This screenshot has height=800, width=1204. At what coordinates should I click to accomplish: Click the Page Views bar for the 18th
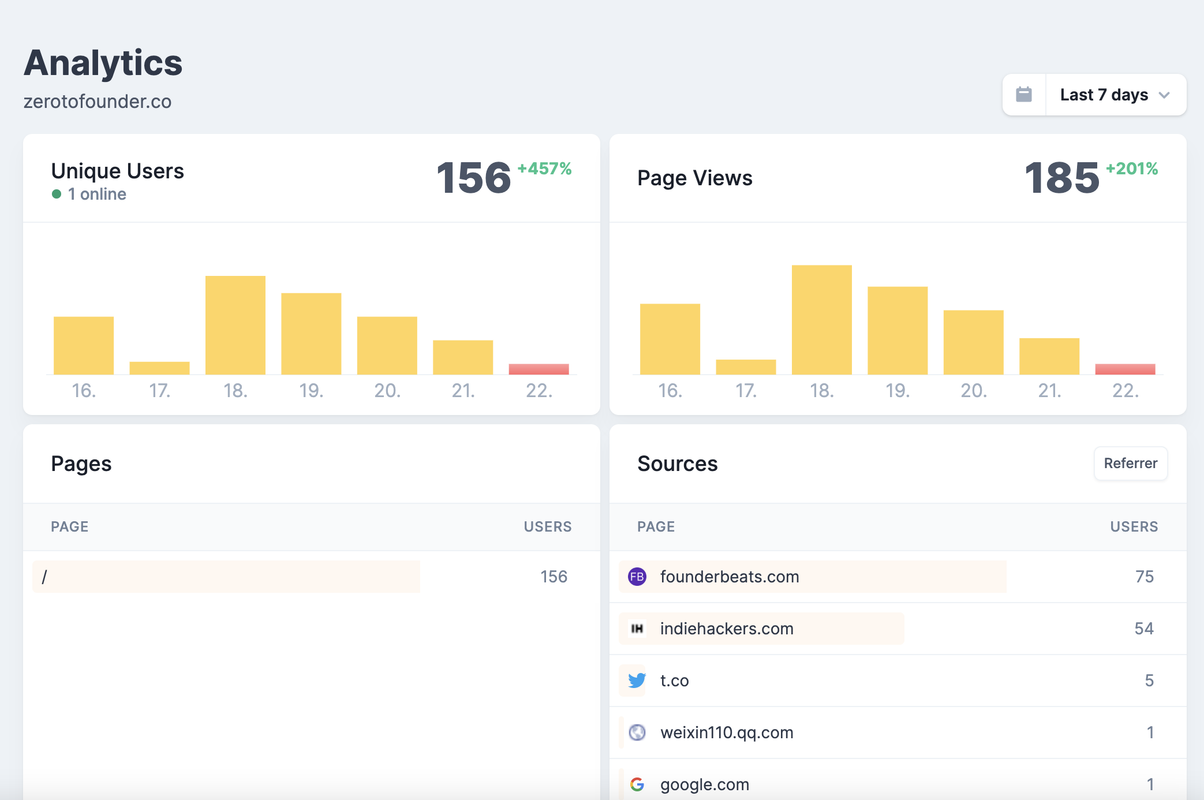click(822, 320)
